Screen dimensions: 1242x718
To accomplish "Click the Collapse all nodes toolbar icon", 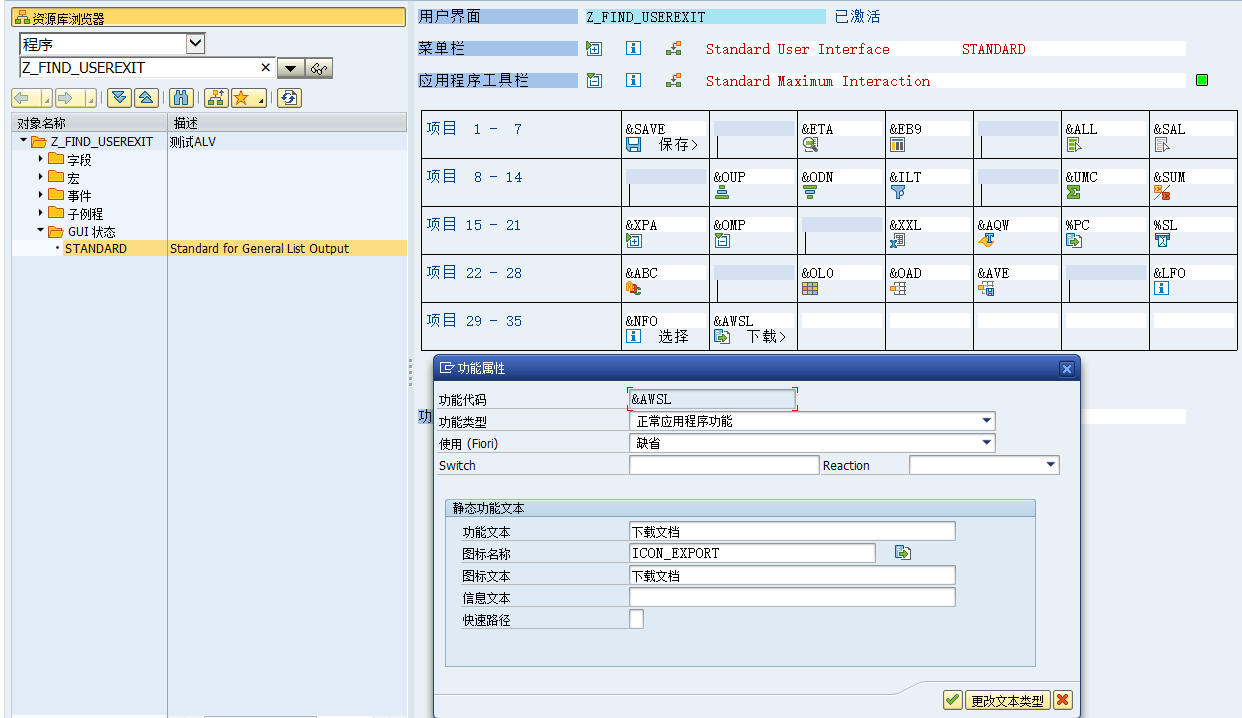I will point(146,97).
